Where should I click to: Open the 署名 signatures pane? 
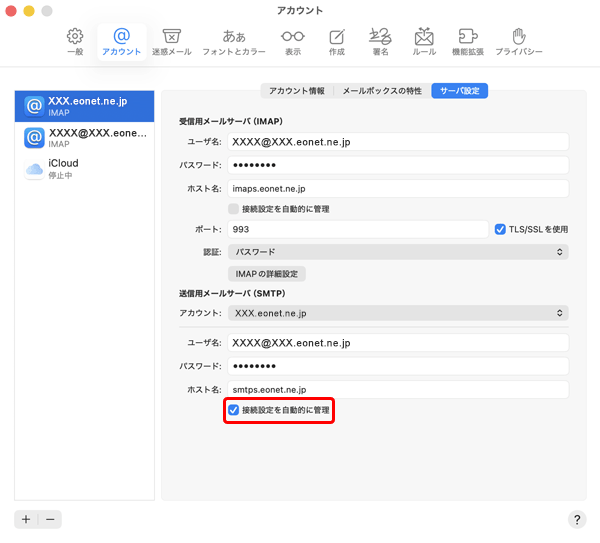pyautogui.click(x=379, y=41)
